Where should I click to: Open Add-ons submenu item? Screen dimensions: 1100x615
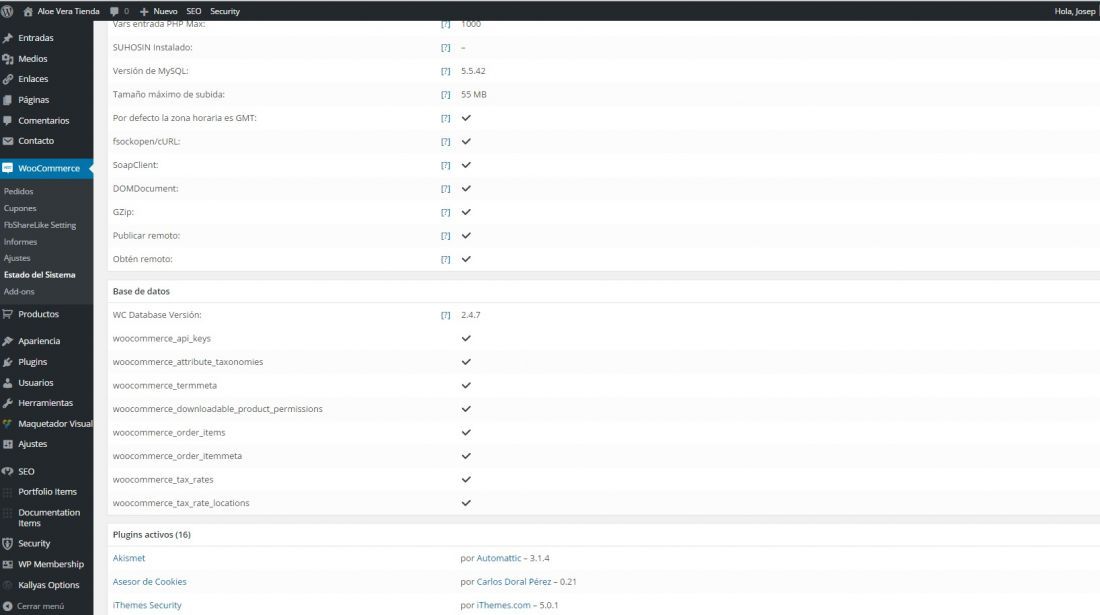click(x=19, y=292)
